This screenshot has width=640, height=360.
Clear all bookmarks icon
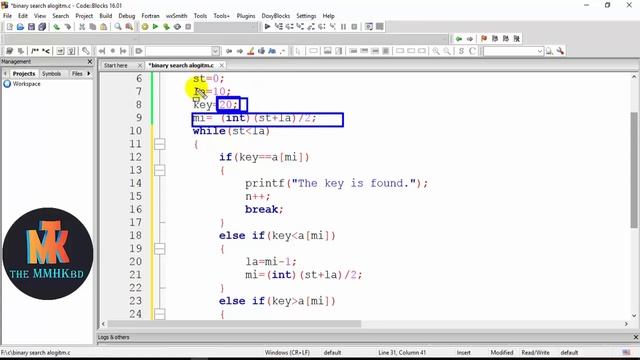point(517,39)
